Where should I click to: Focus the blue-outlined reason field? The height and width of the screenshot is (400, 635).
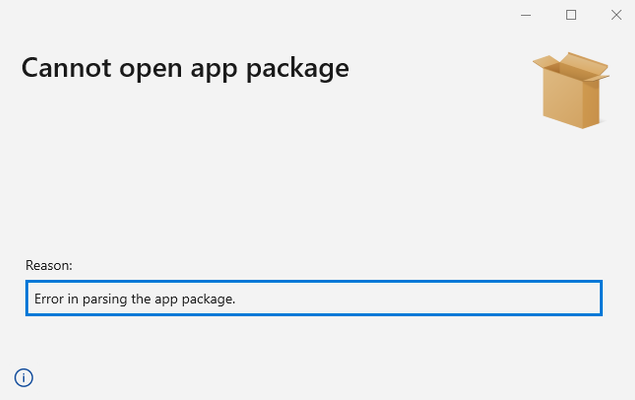click(314, 298)
